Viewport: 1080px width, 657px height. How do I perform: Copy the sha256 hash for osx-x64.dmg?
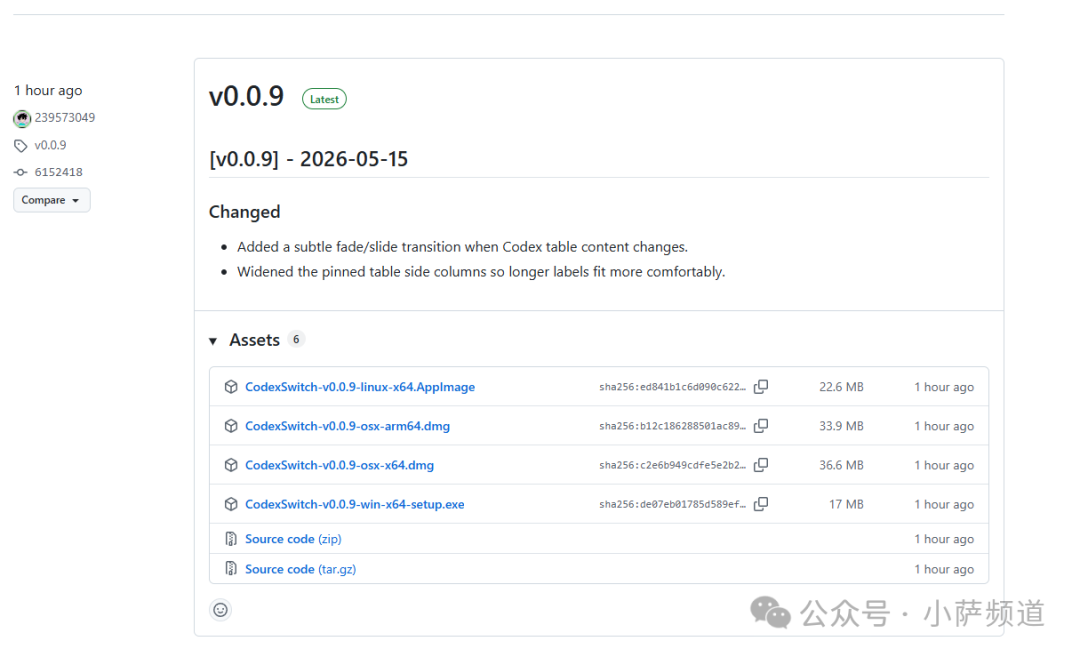click(x=761, y=466)
